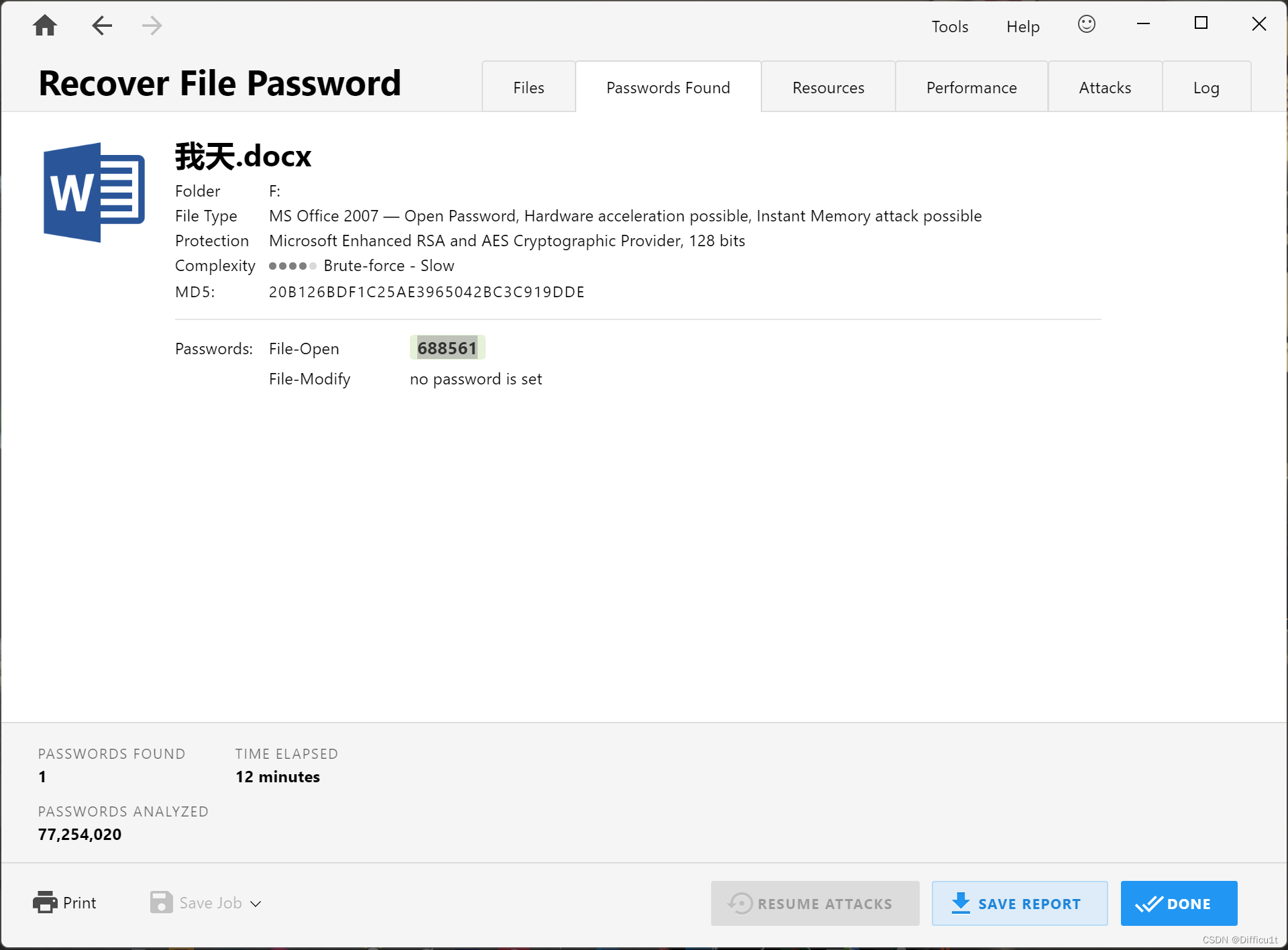This screenshot has height=950, width=1288.
Task: Switch to the Files tab
Action: click(x=528, y=88)
